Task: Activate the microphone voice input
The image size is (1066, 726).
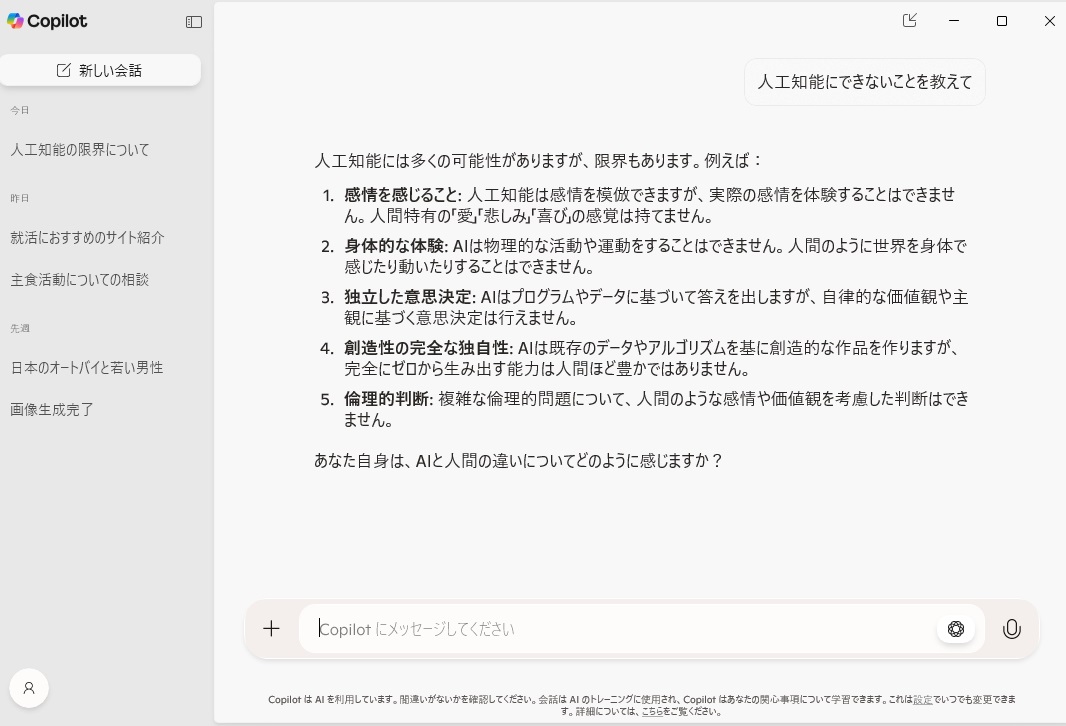Action: (1012, 629)
